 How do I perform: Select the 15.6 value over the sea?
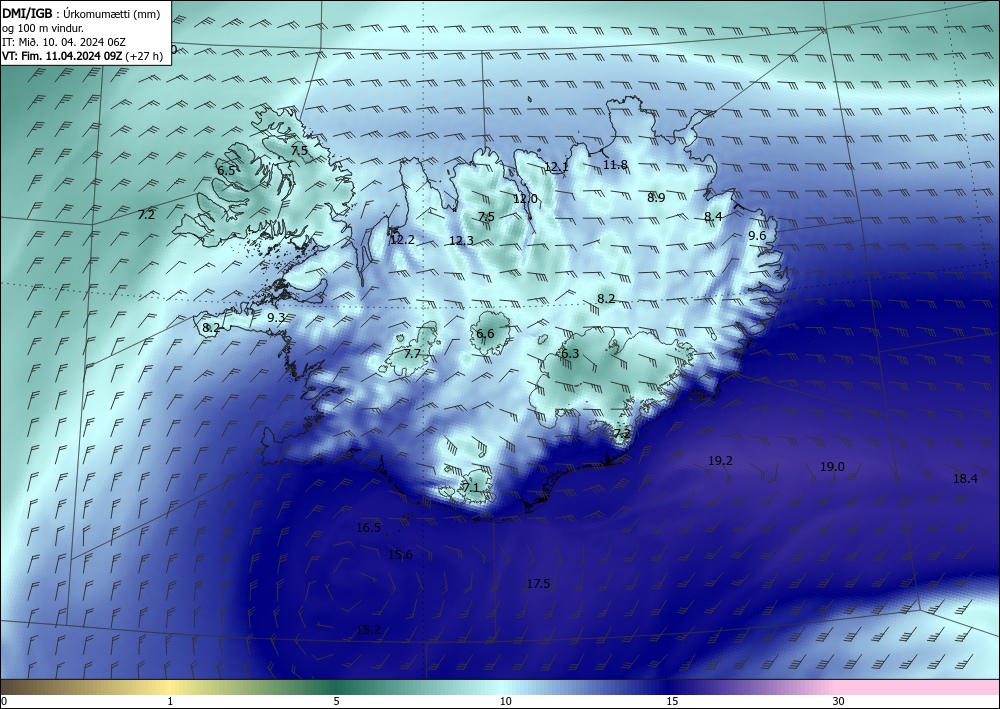(x=400, y=555)
